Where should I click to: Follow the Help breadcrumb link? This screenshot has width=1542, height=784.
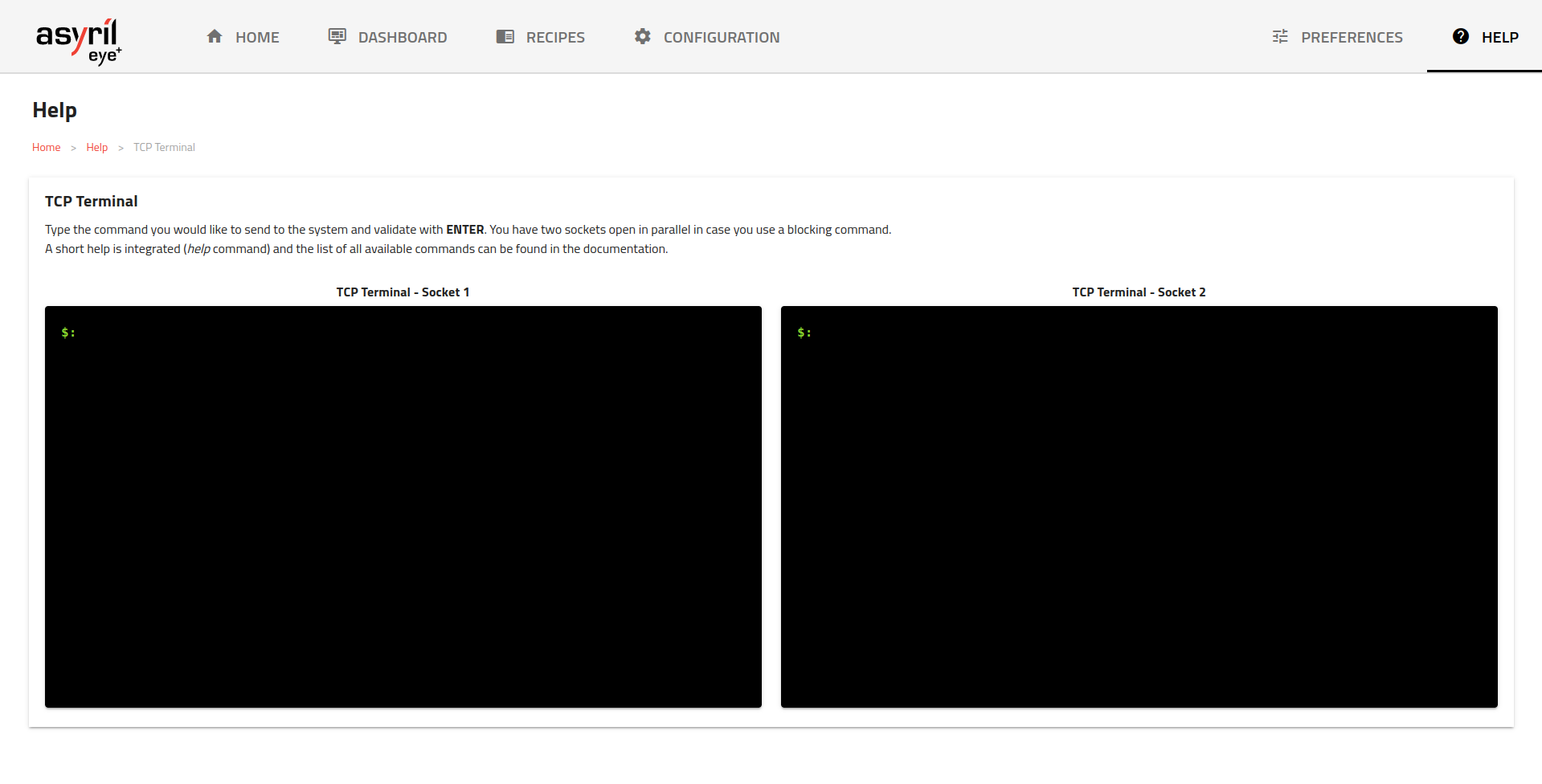click(97, 147)
